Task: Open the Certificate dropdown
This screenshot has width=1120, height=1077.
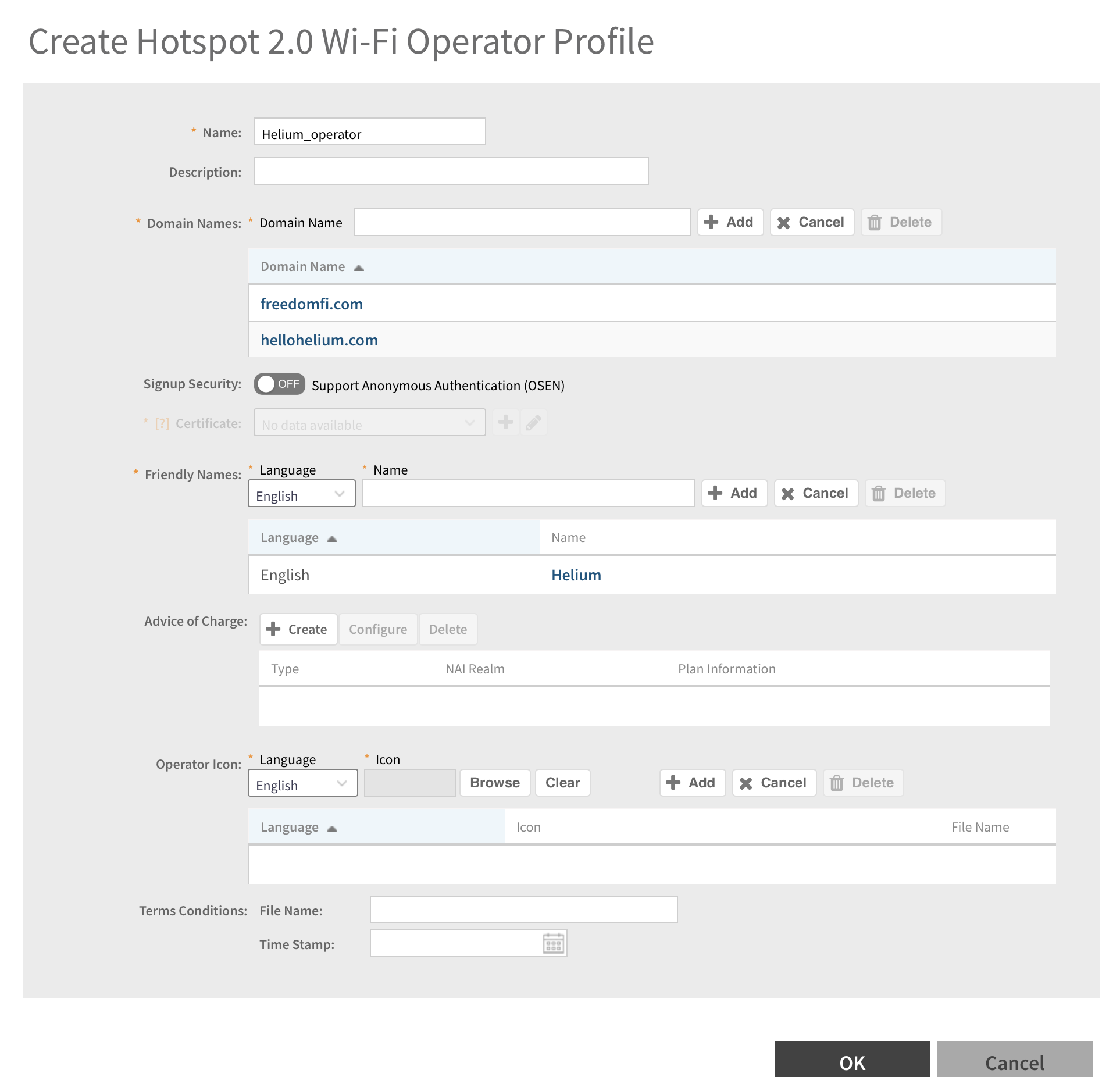Action: pyautogui.click(x=369, y=423)
